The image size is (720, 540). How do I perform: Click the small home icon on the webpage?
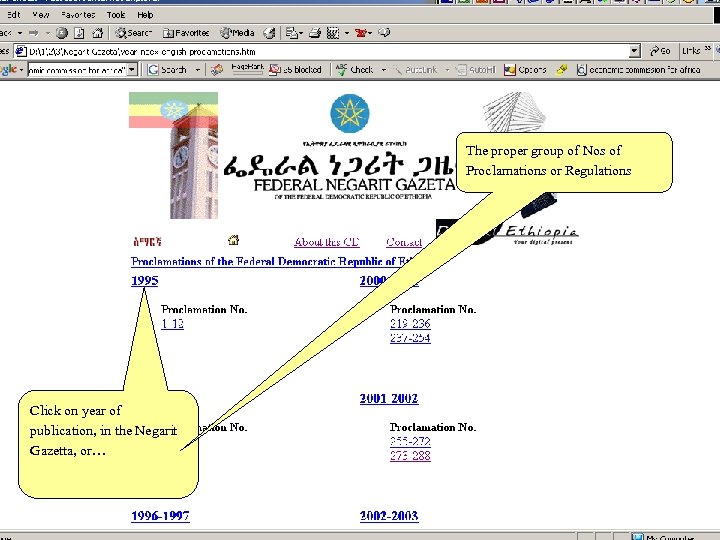coord(233,240)
